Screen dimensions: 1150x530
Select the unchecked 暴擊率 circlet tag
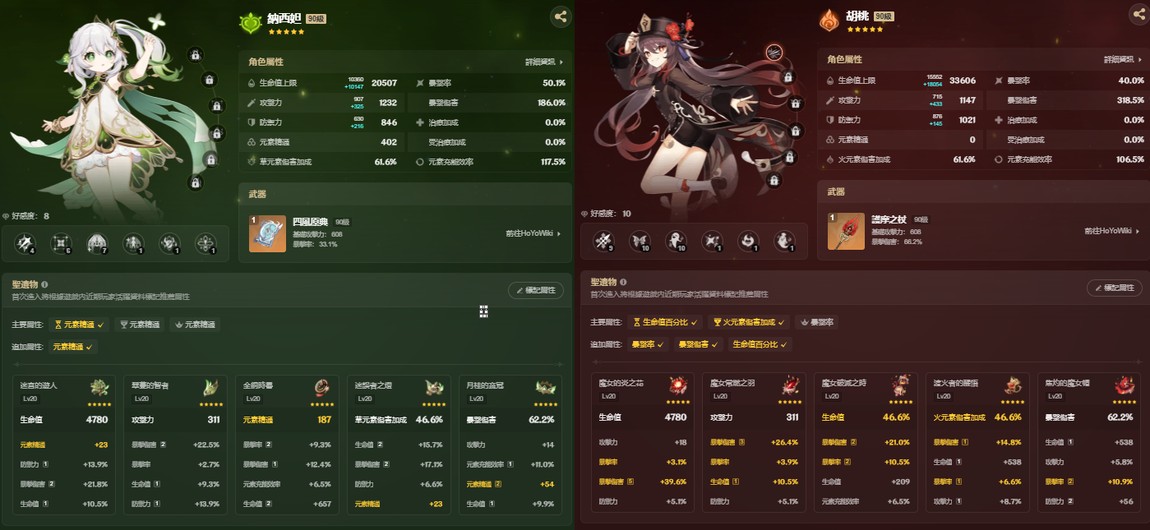817,322
